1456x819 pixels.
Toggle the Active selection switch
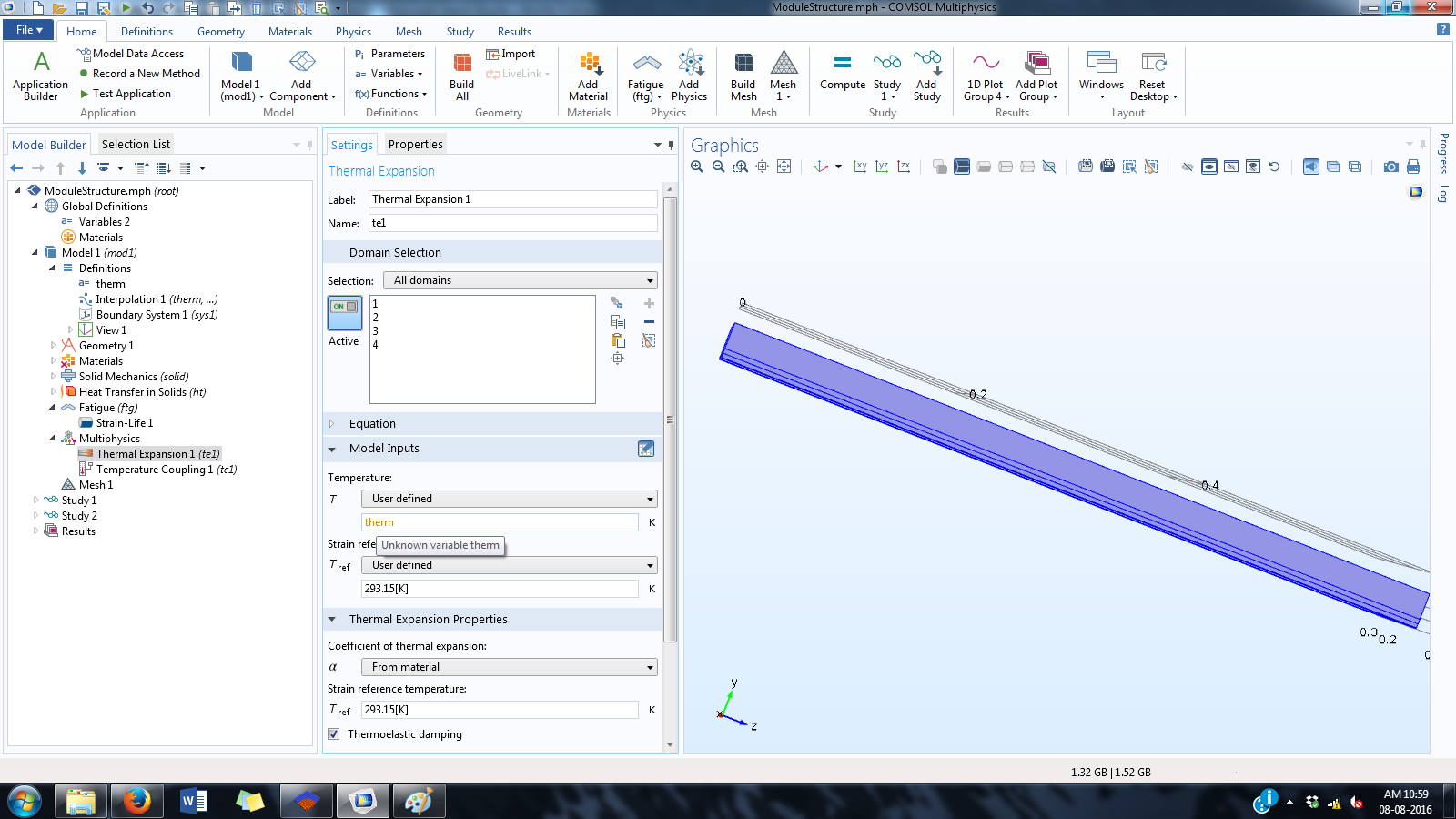point(345,312)
